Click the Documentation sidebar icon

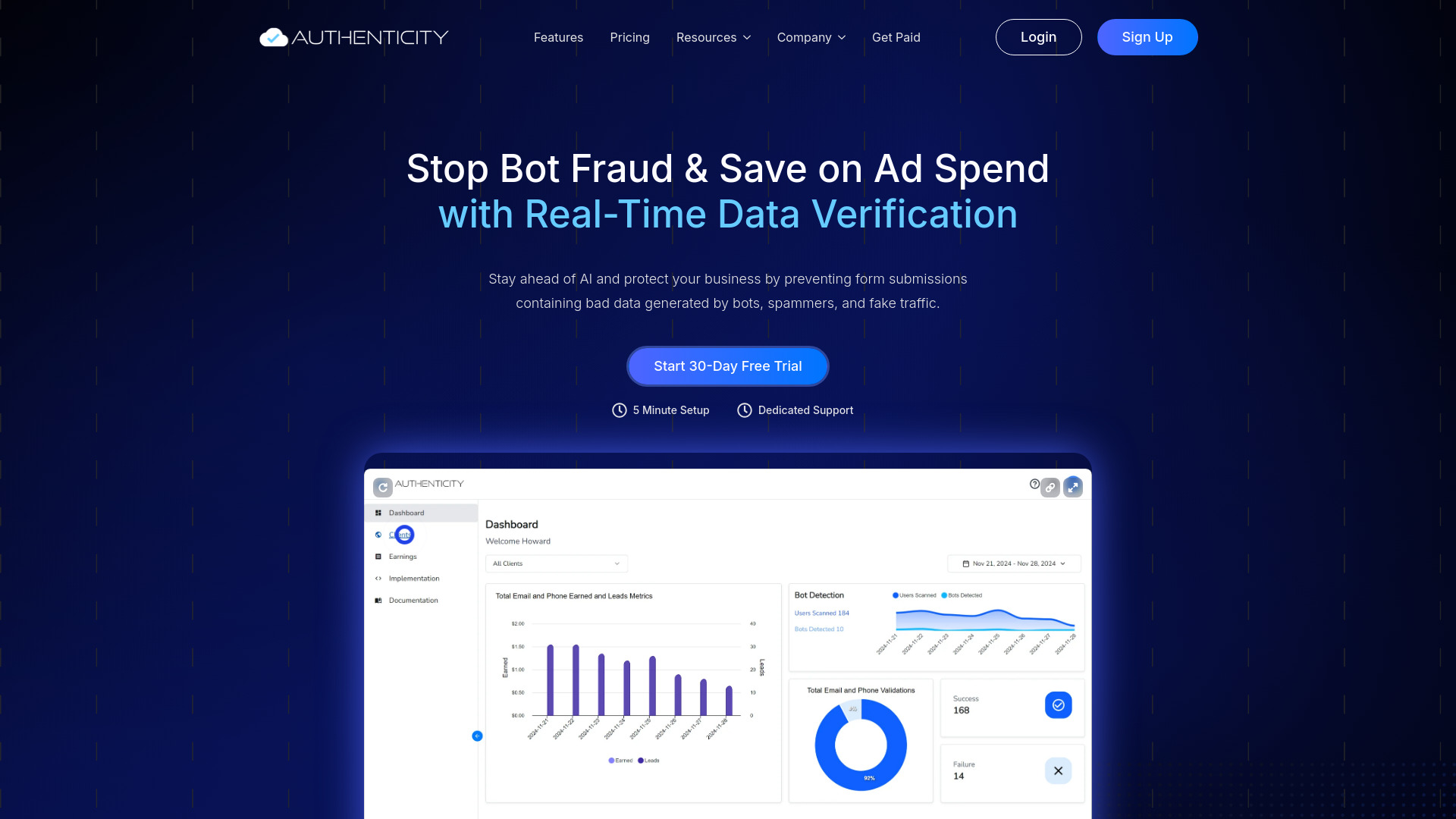tap(380, 600)
